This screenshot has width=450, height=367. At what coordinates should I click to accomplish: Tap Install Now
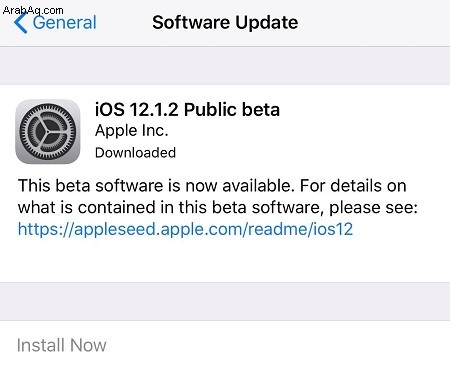pos(62,345)
